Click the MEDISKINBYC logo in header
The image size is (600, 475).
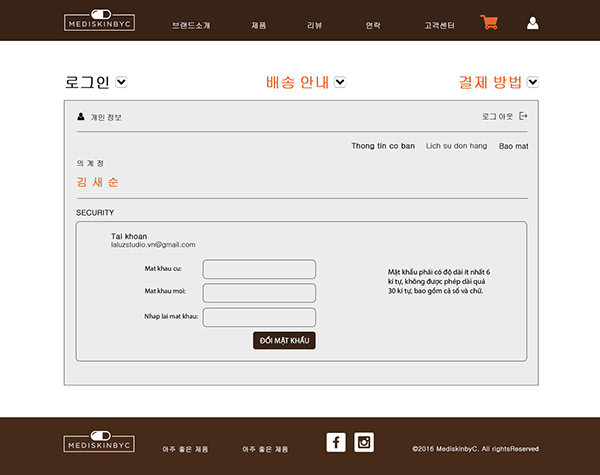point(99,22)
